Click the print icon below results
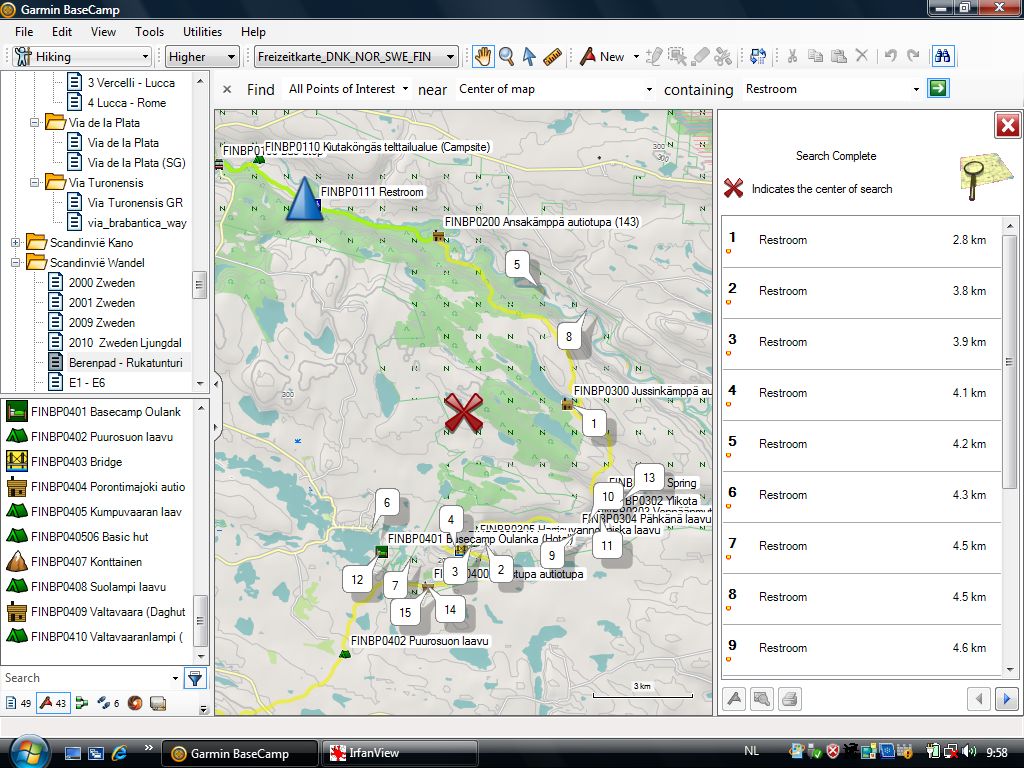This screenshot has height=768, width=1024. (x=790, y=698)
